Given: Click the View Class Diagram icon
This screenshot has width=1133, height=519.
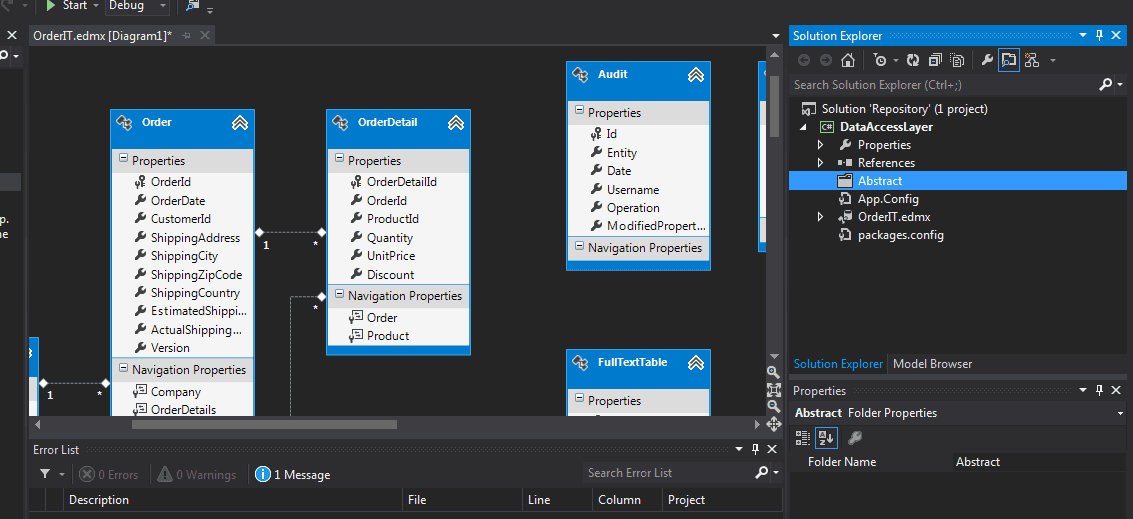Looking at the screenshot, I should [x=1032, y=61].
